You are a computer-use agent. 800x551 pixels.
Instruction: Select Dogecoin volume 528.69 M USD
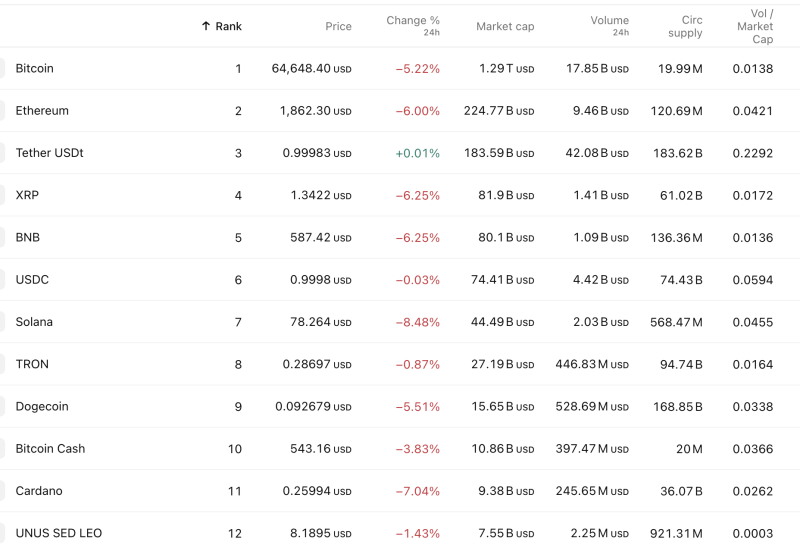pyautogui.click(x=592, y=407)
